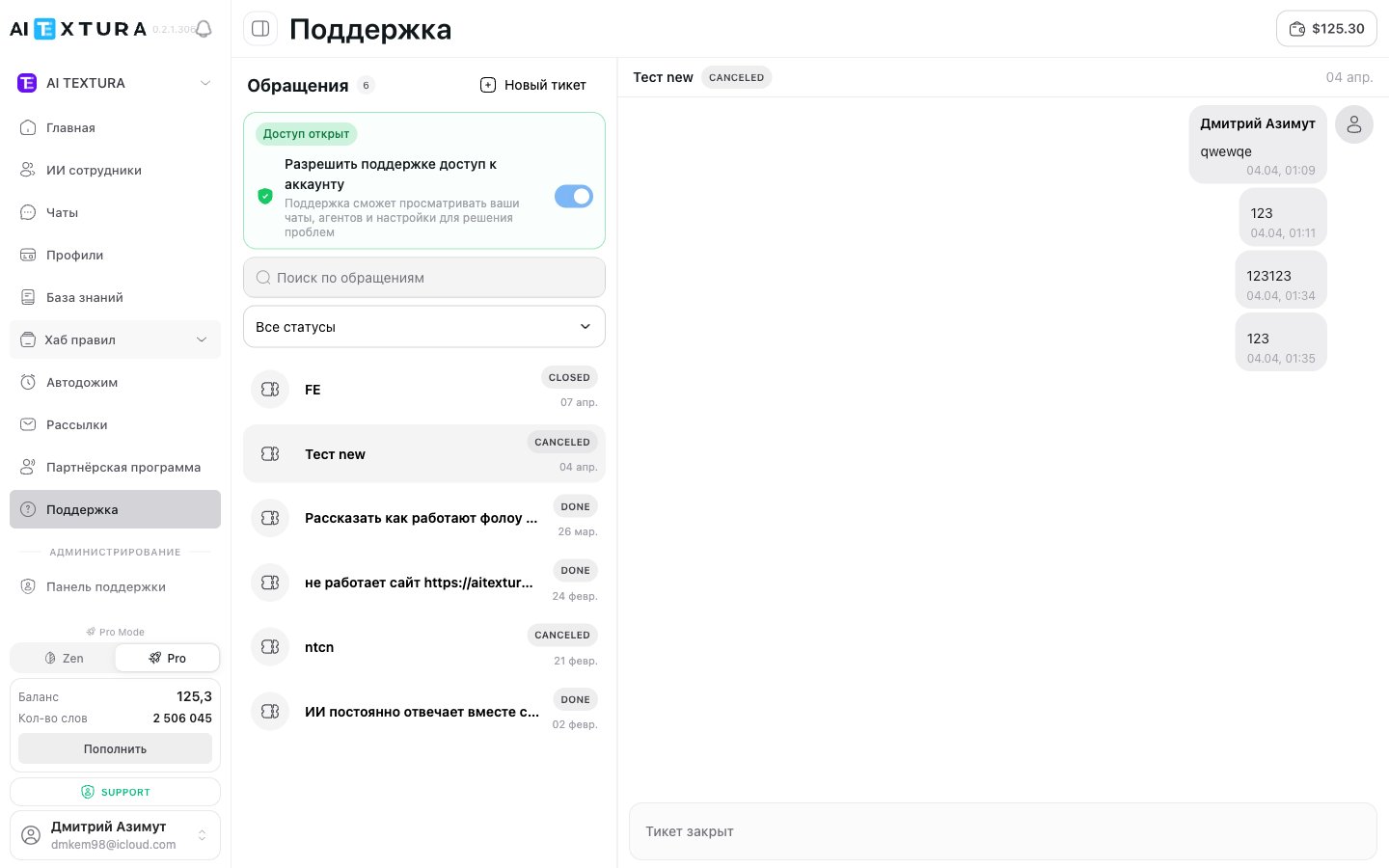Click the Хаб правил icon
This screenshot has height=868, width=1389.
pos(28,339)
